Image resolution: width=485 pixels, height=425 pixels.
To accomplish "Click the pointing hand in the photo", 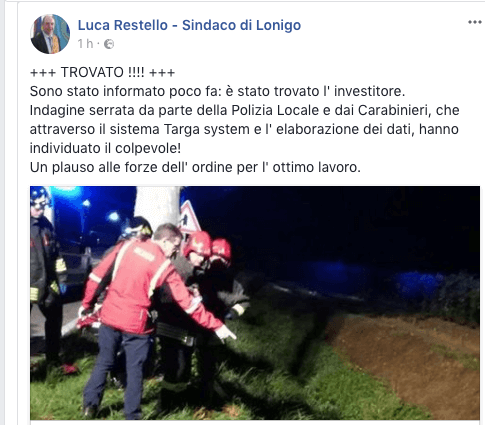I will pos(226,333).
